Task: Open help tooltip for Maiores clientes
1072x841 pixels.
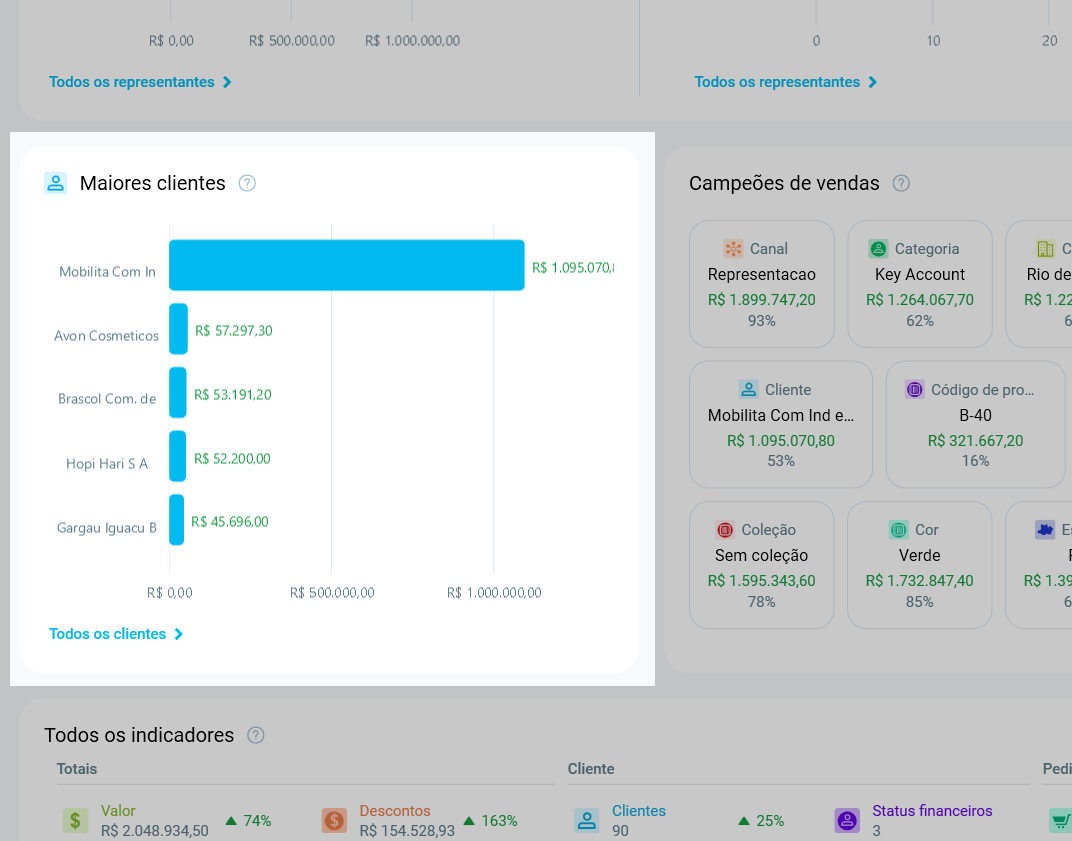Action: 247,183
